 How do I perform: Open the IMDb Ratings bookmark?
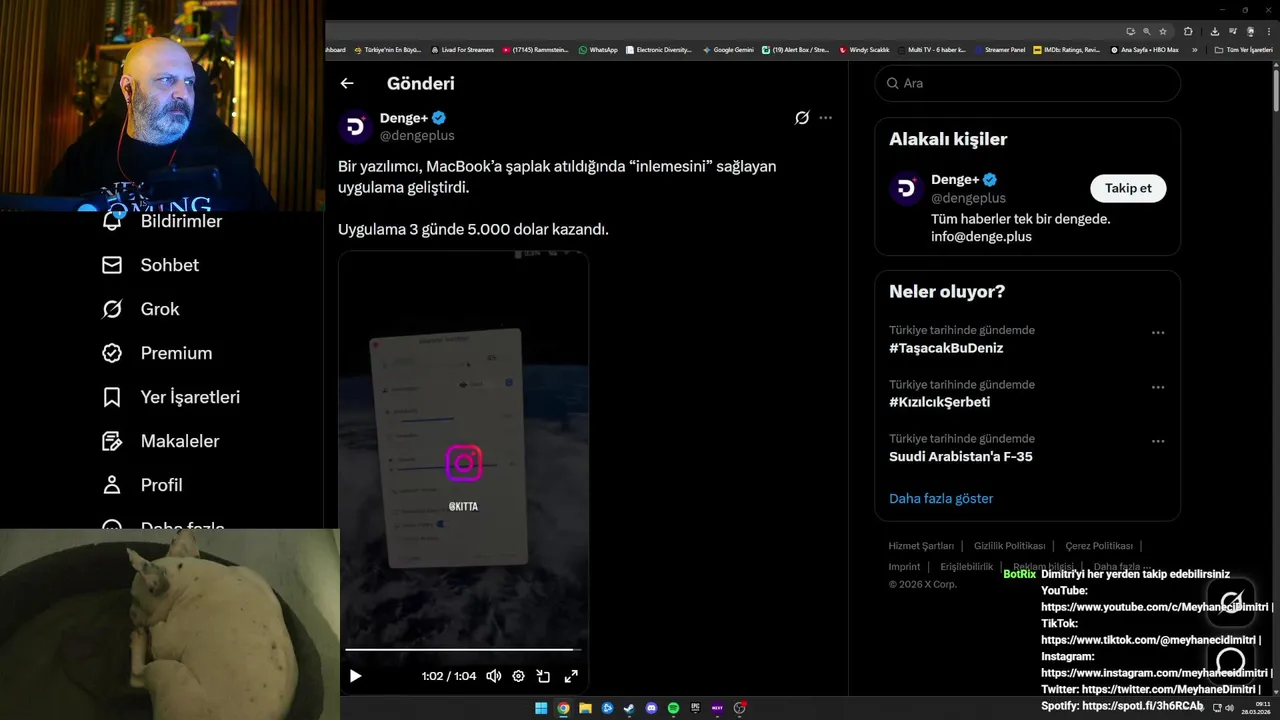pyautogui.click(x=1066, y=49)
